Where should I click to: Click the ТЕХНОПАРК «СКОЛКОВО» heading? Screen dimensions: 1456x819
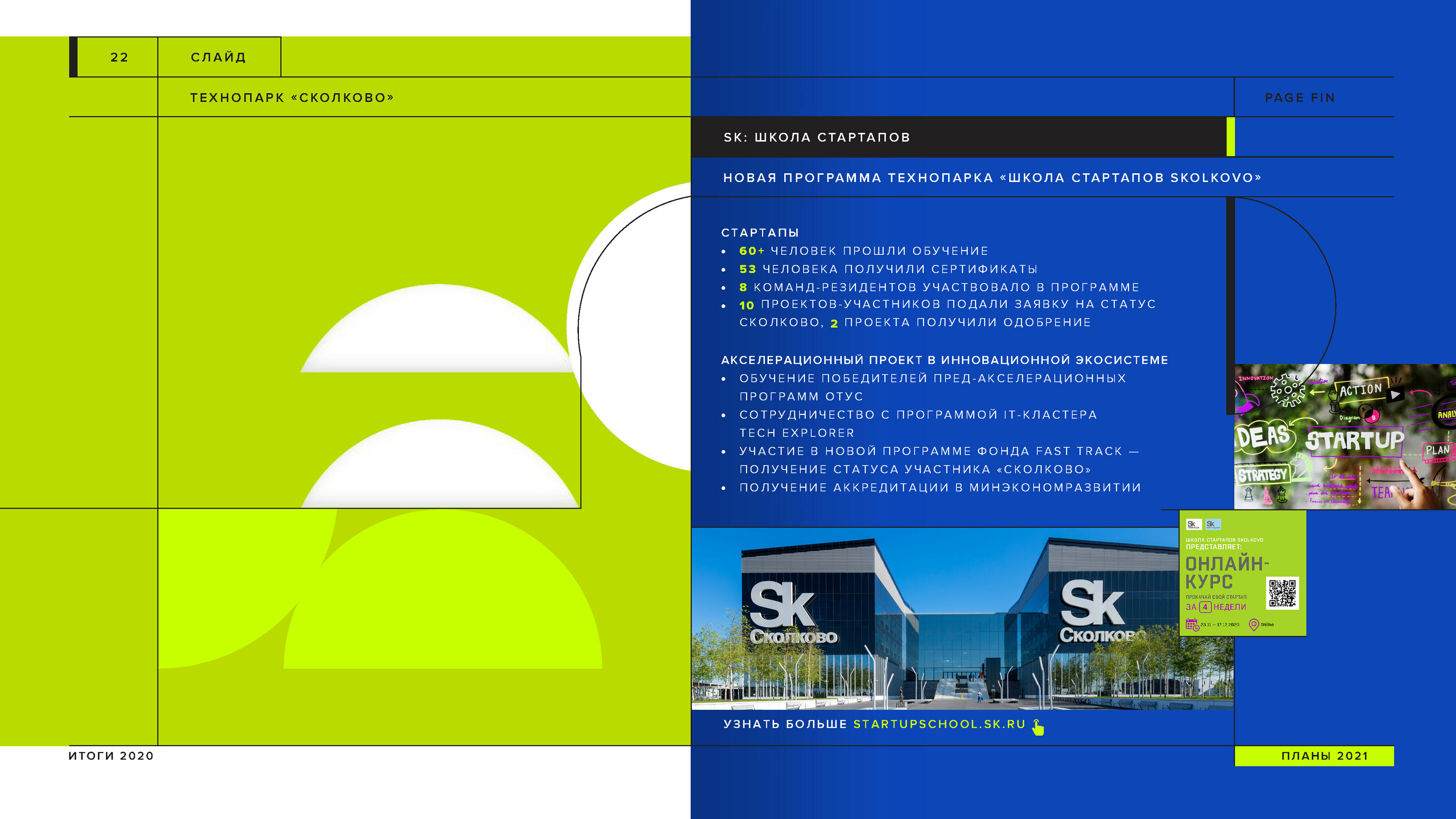292,98
